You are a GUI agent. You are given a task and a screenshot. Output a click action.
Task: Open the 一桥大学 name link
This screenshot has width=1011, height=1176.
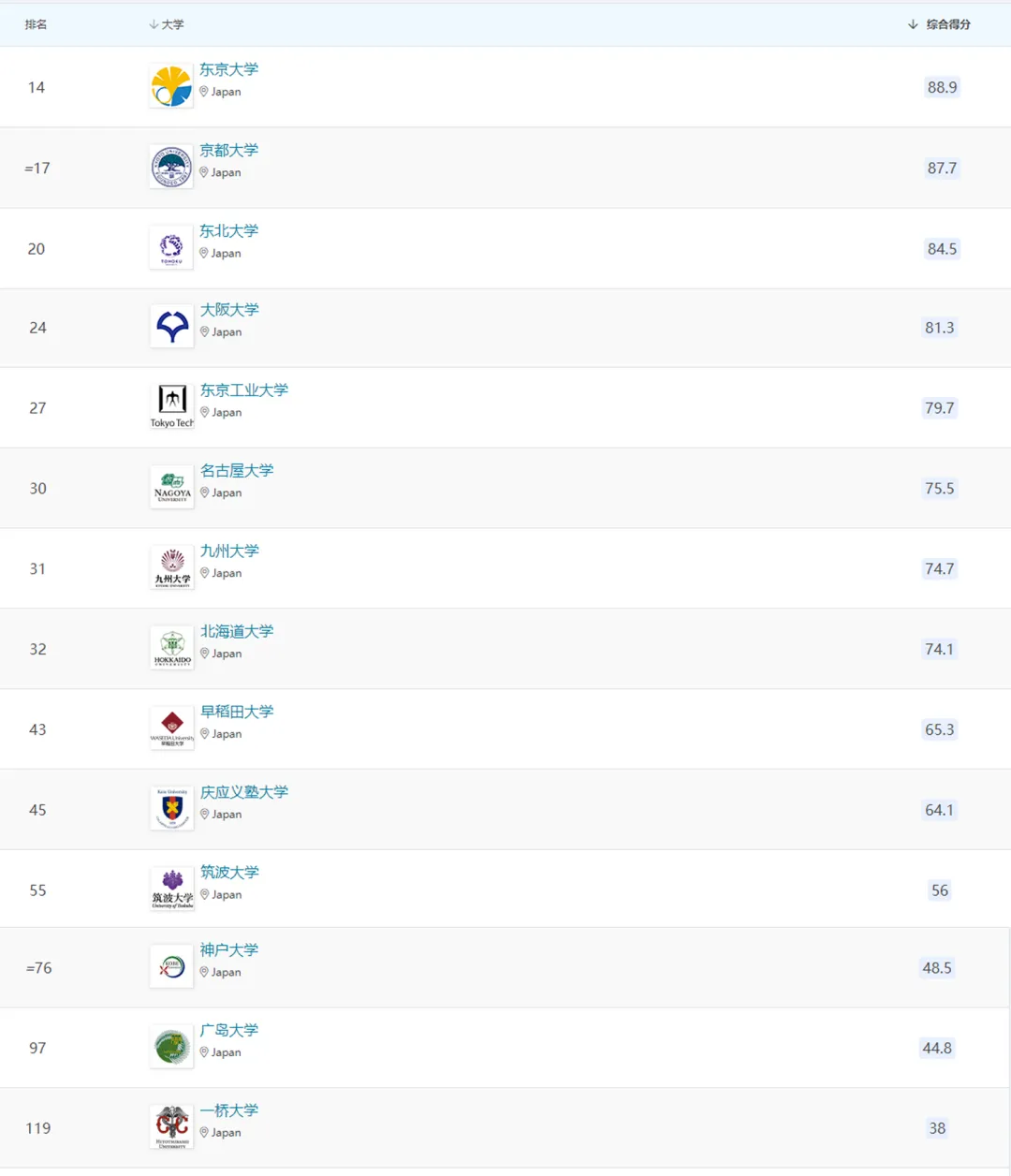(229, 1110)
